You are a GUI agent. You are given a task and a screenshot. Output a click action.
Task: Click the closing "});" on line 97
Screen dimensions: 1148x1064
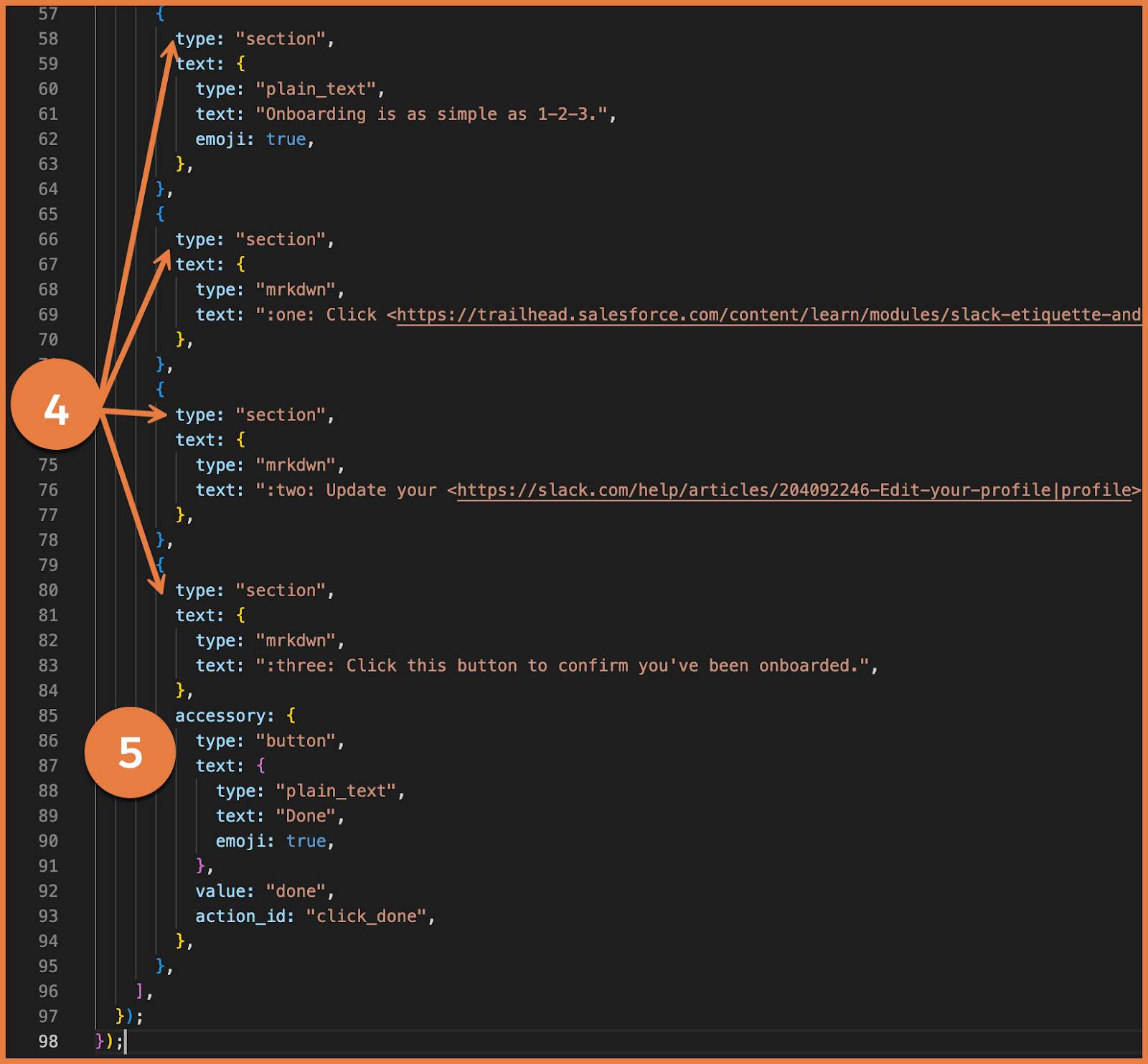tap(129, 1017)
